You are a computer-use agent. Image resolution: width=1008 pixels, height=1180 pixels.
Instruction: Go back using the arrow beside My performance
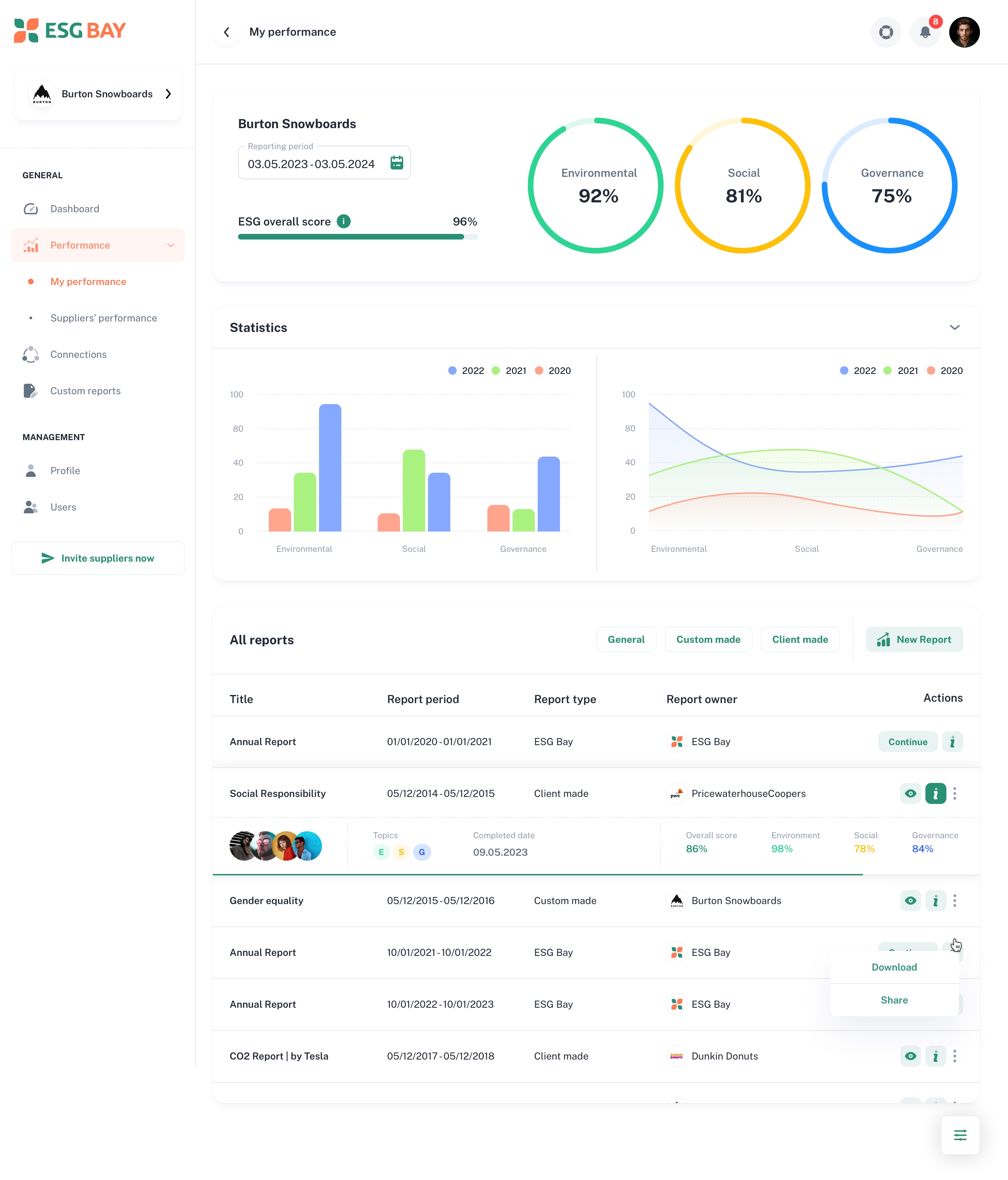226,32
